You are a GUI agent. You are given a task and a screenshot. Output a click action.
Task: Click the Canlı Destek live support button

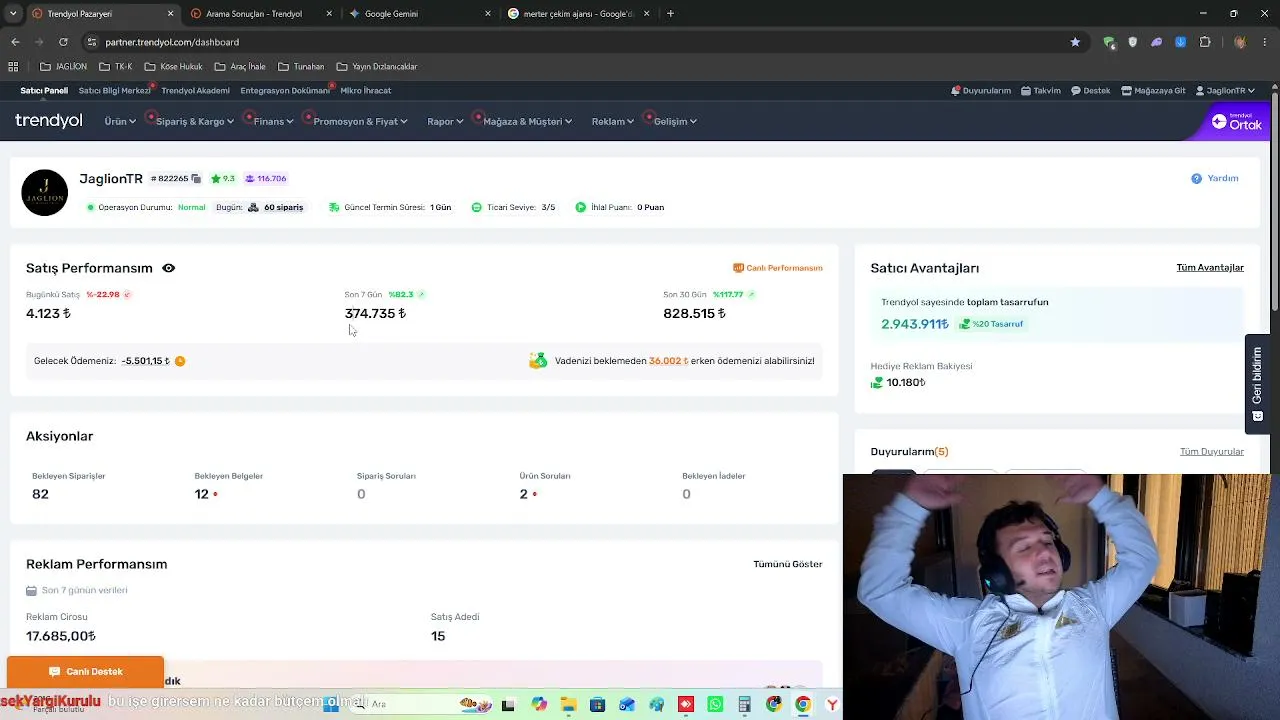point(85,672)
